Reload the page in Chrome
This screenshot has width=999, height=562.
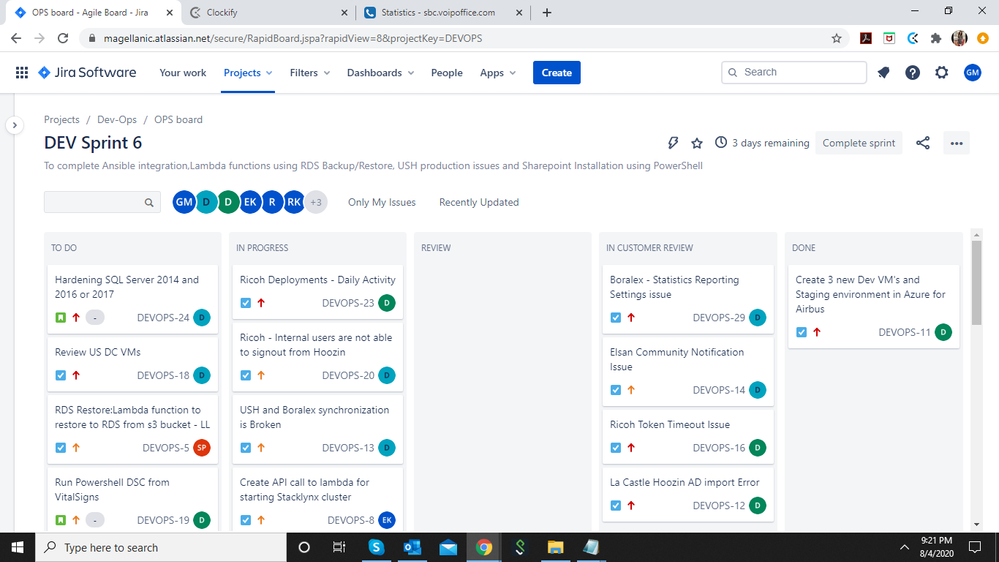62,38
